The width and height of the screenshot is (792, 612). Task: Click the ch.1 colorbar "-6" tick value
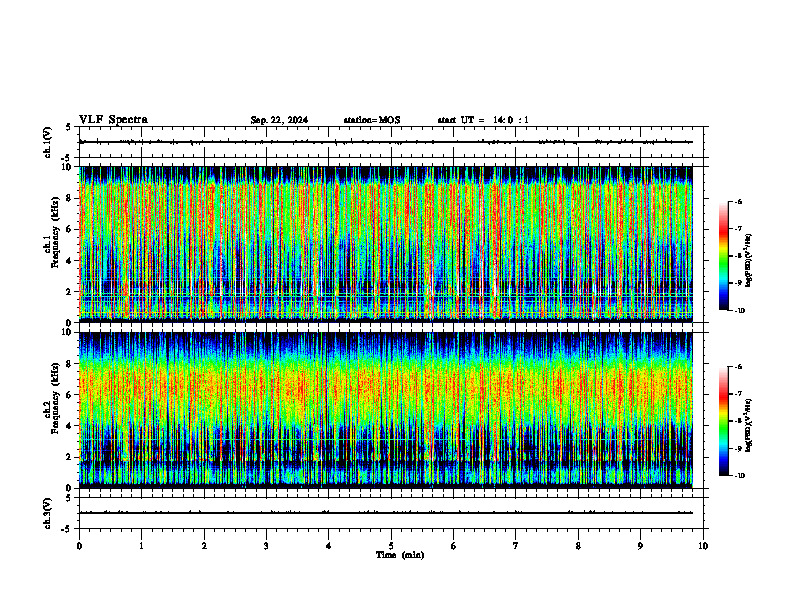738,202
